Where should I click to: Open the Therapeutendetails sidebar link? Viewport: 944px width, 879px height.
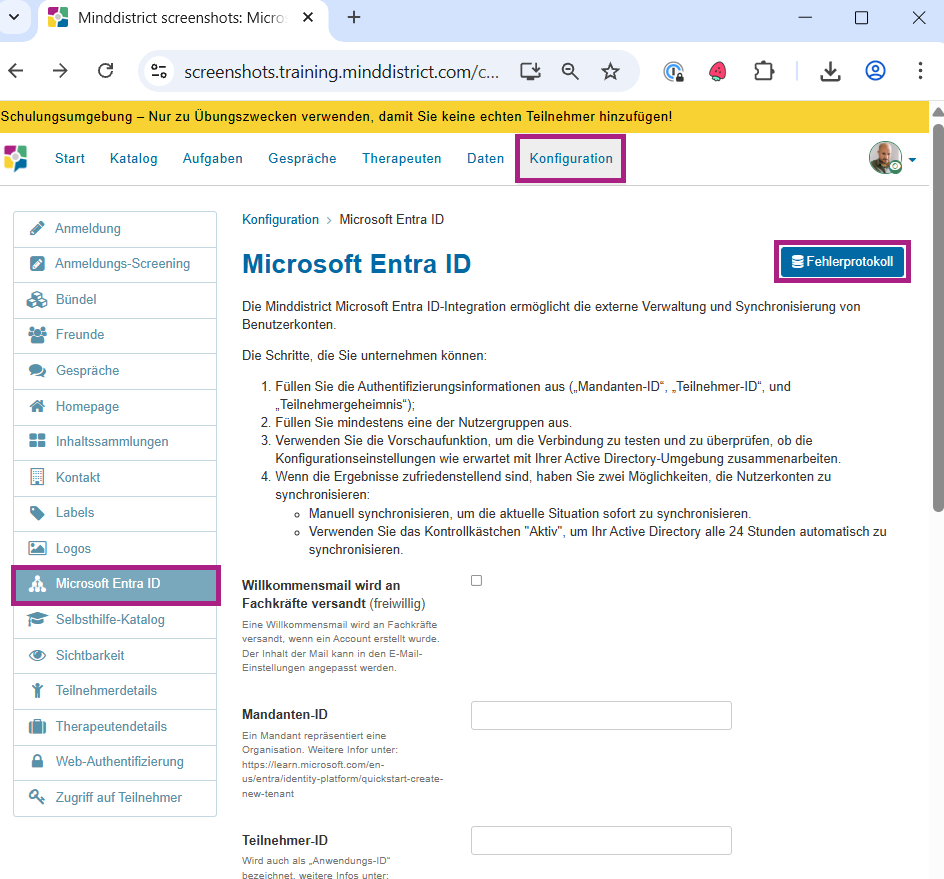coord(115,726)
